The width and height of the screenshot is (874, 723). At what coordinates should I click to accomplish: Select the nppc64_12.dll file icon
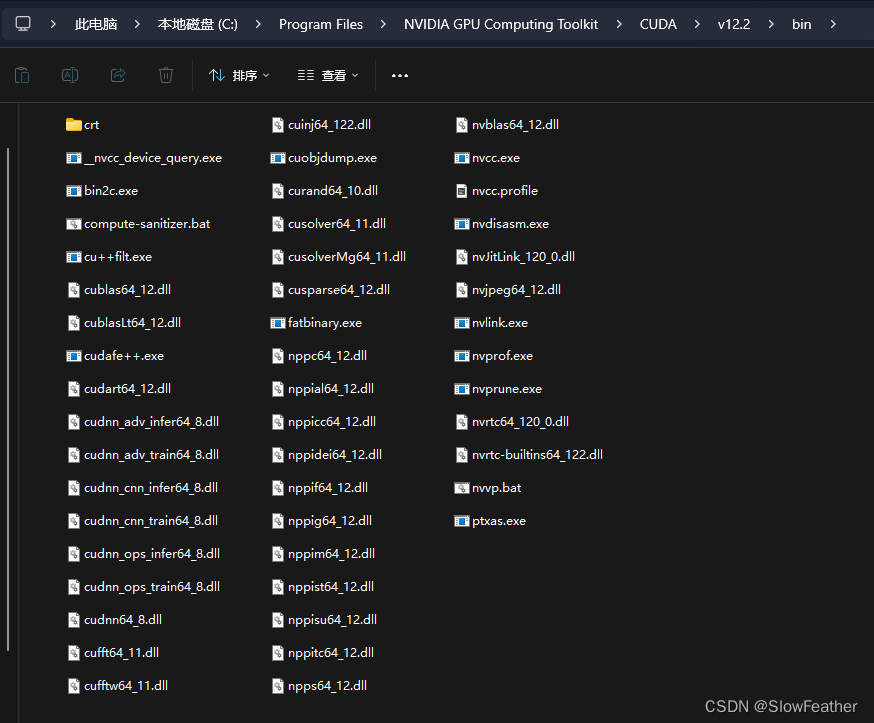[278, 356]
